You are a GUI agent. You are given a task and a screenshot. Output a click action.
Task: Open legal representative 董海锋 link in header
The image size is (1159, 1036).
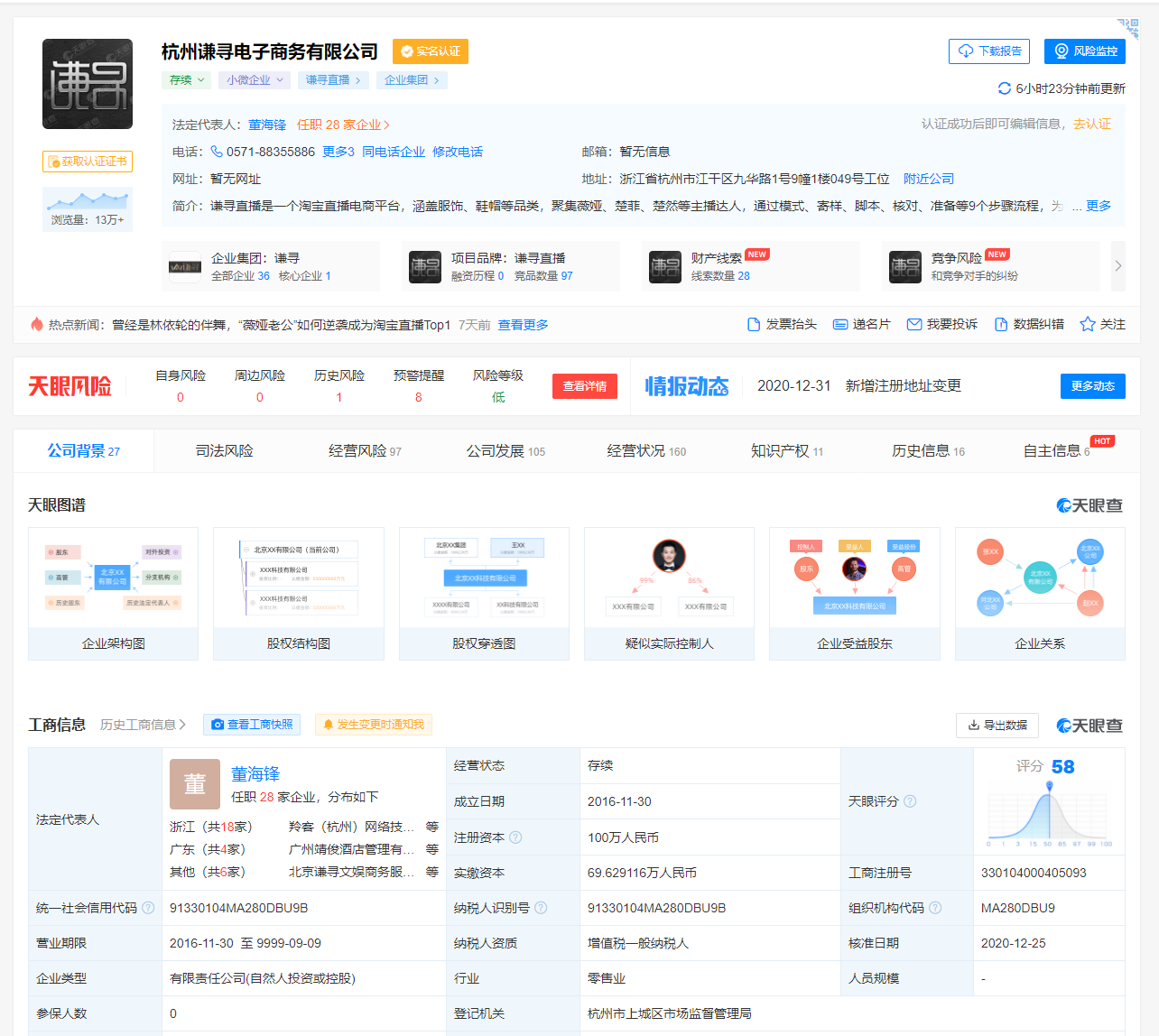(267, 125)
